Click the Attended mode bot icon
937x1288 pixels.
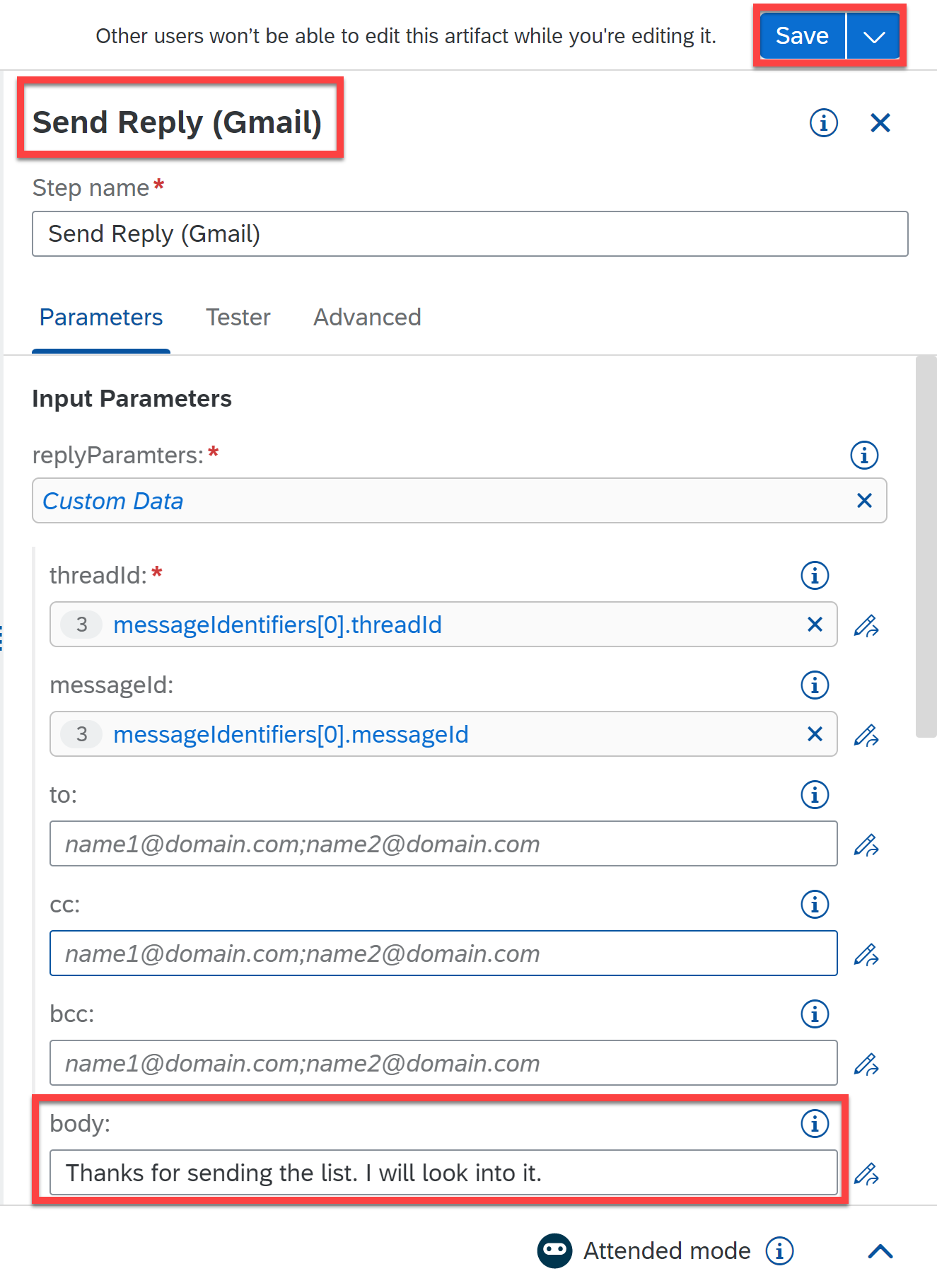coord(554,1251)
